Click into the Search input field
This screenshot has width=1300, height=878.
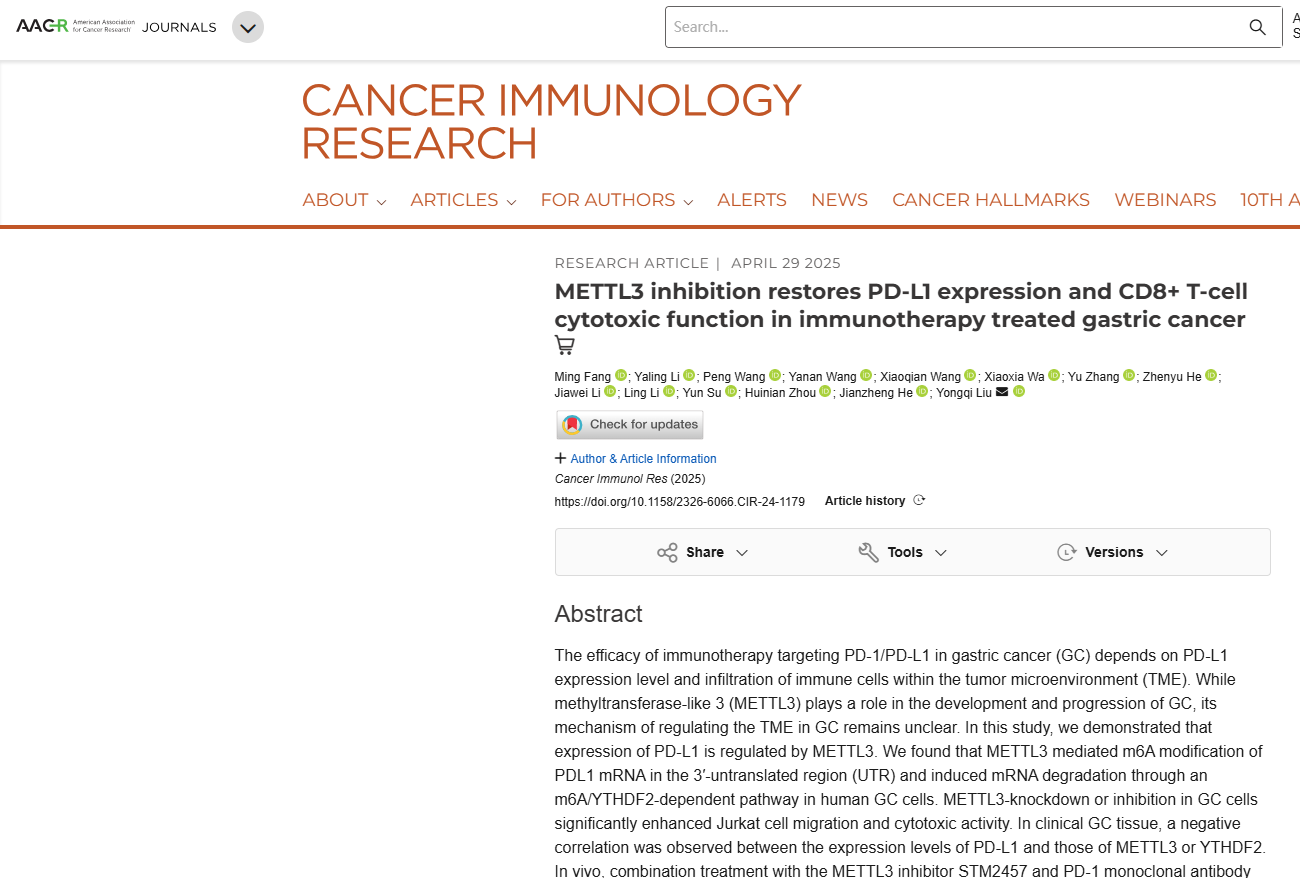[x=950, y=27]
